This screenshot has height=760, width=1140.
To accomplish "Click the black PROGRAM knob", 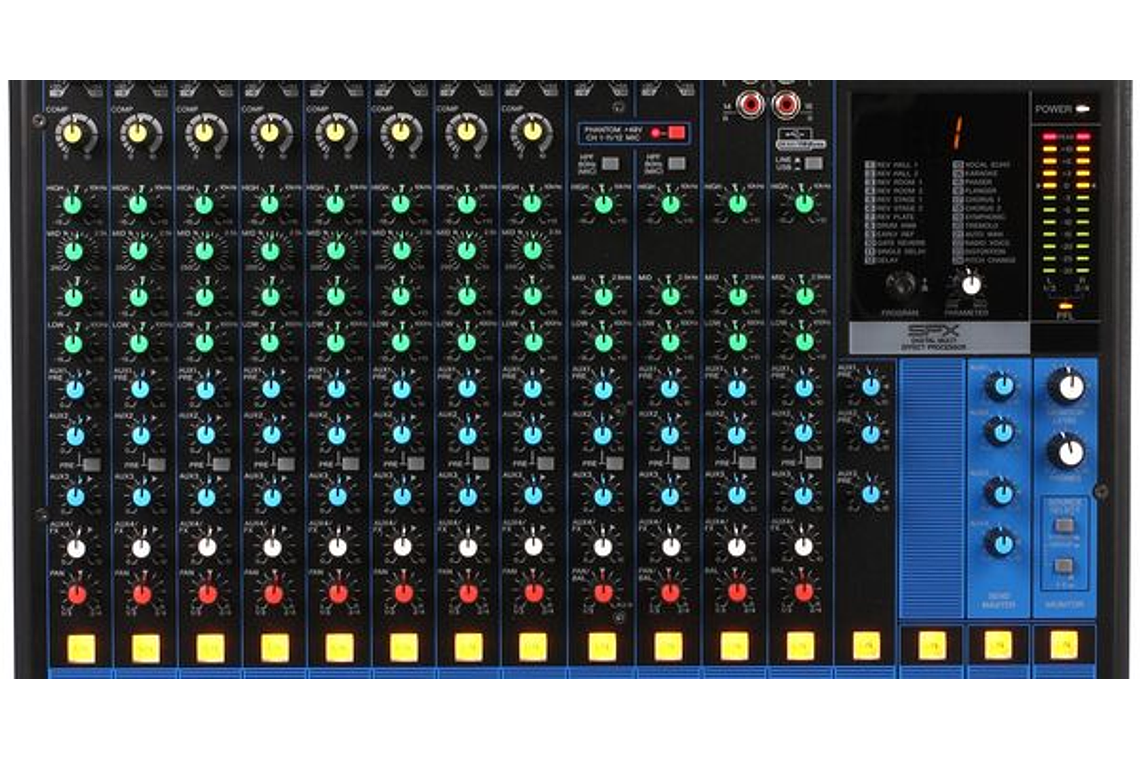I will pyautogui.click(x=901, y=284).
